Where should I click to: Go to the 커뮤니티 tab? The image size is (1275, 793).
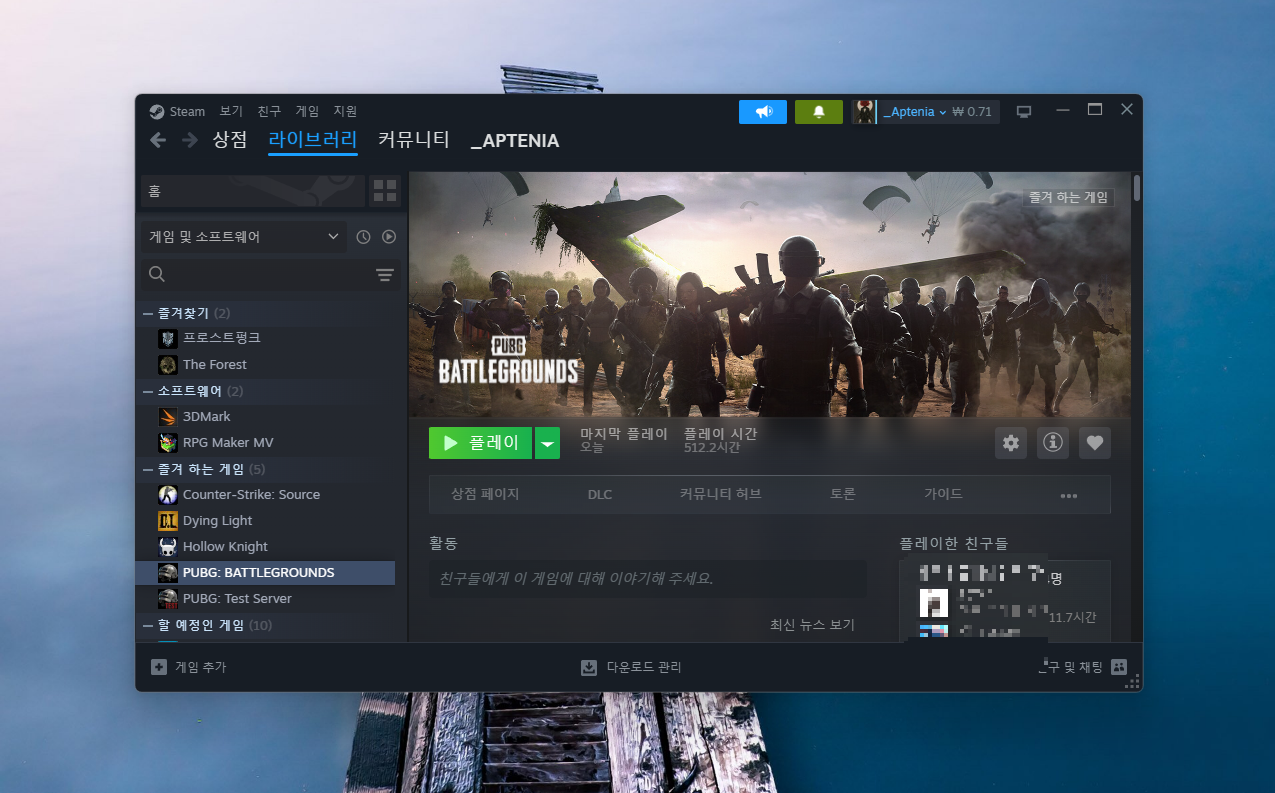click(x=414, y=140)
